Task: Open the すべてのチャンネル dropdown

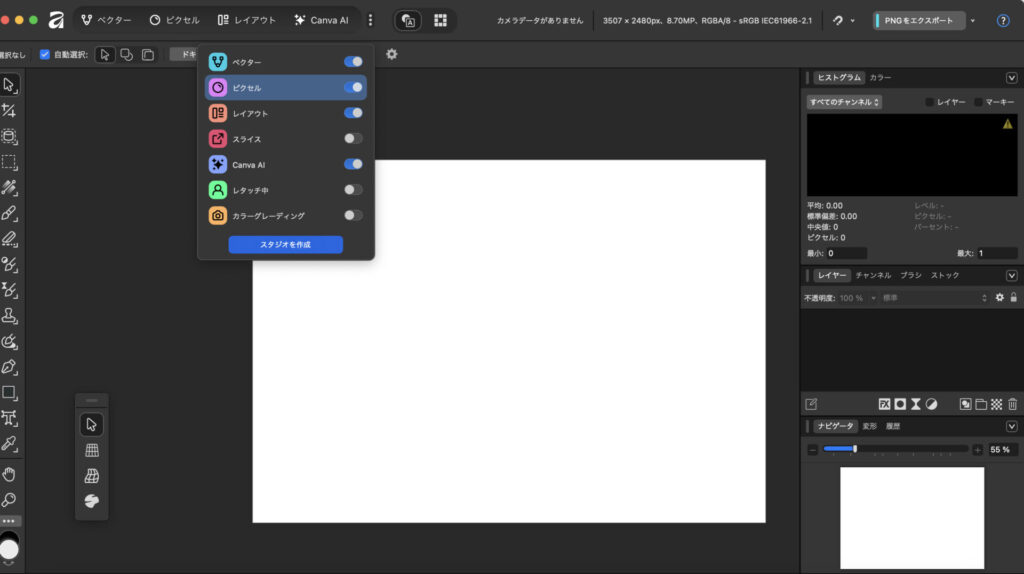Action: click(844, 102)
